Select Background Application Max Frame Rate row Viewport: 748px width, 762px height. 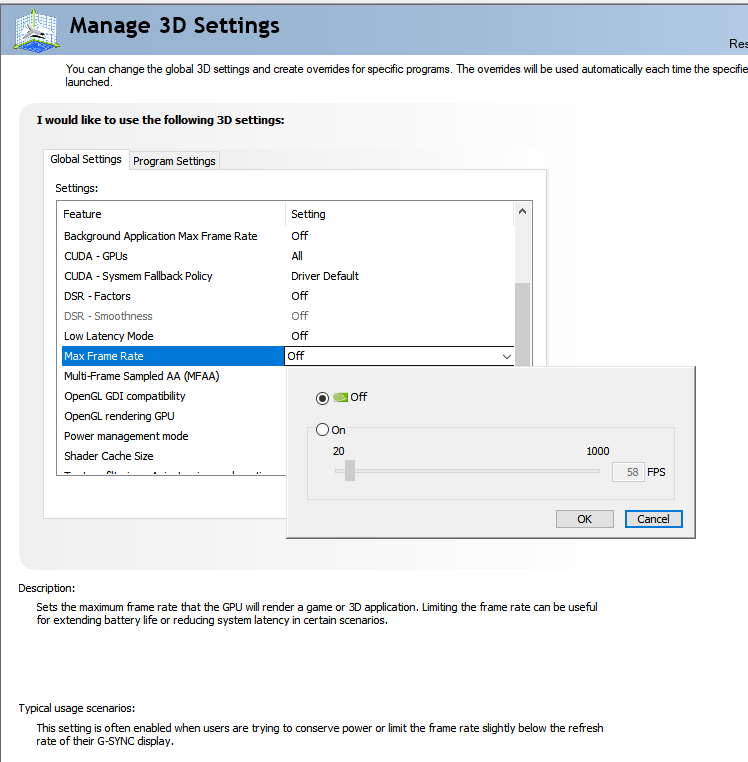click(x=288, y=236)
